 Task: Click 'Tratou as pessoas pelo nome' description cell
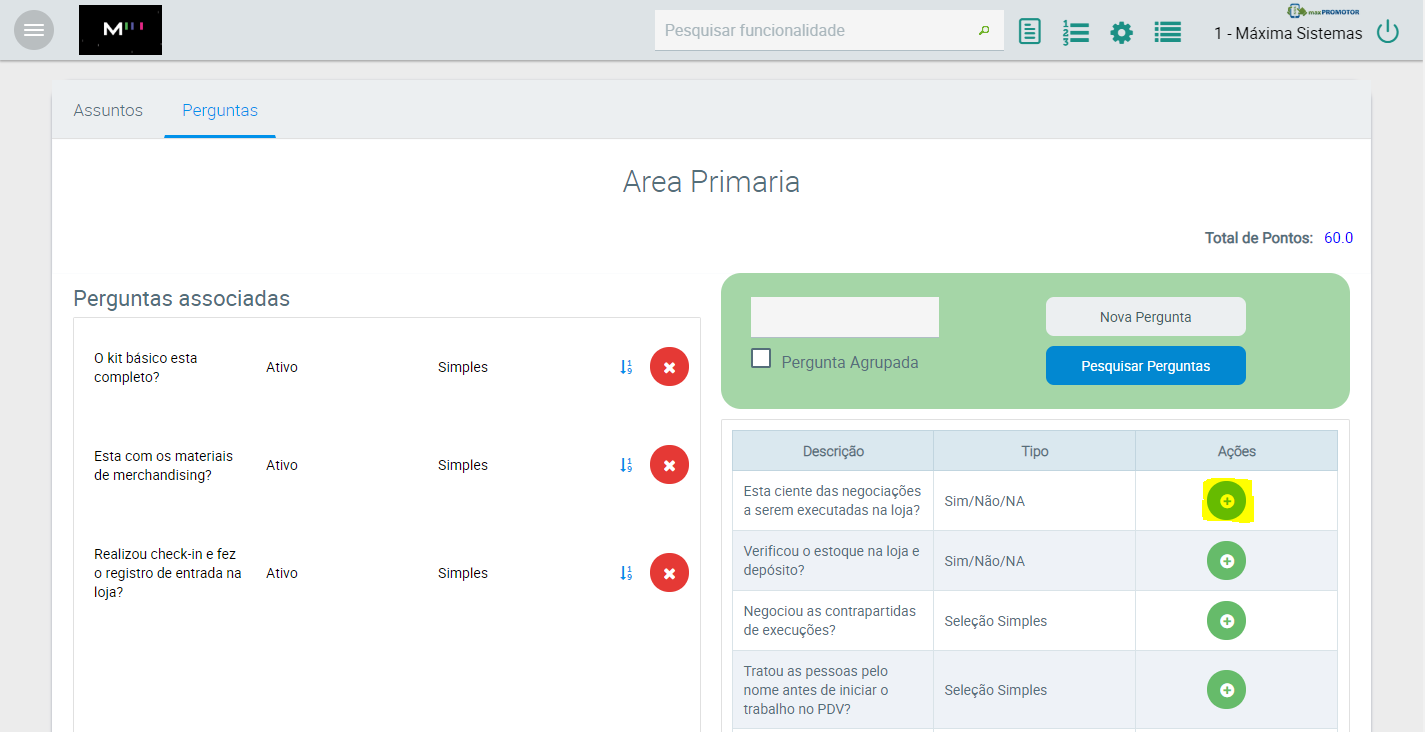pos(833,690)
